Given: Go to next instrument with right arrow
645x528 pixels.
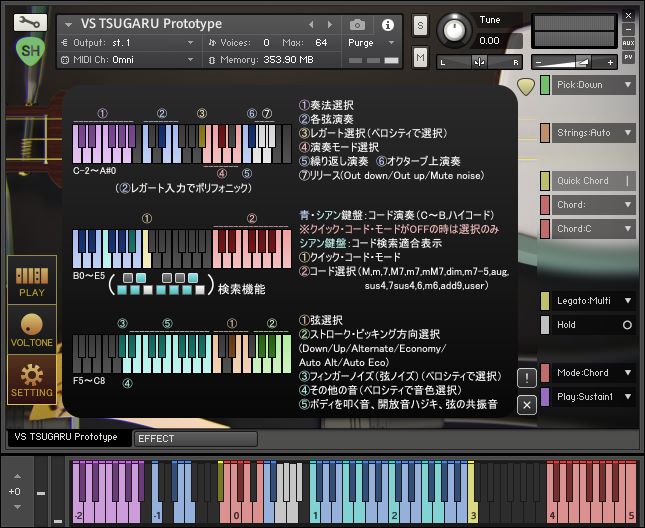Looking at the screenshot, I should coord(330,25).
